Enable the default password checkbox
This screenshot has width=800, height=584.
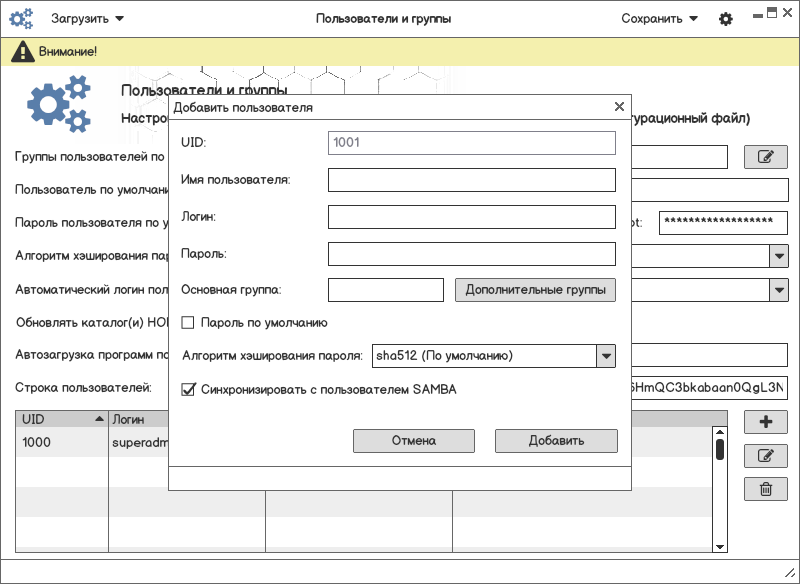tap(188, 323)
